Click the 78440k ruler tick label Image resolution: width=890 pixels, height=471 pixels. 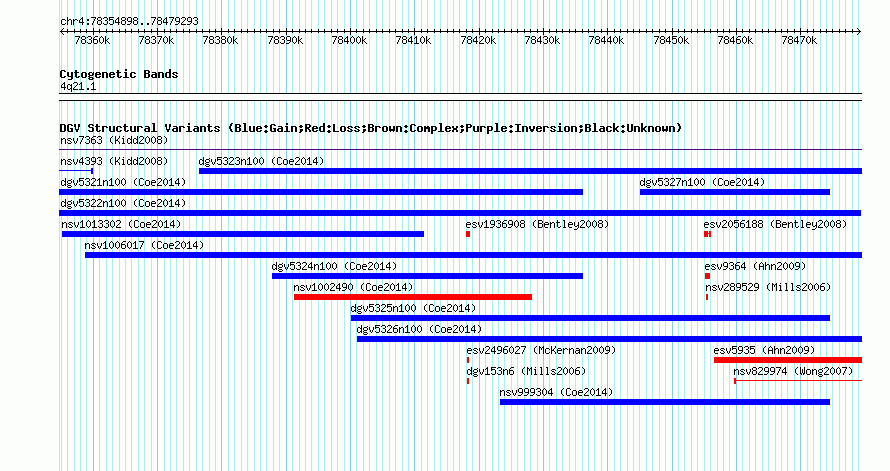(x=606, y=40)
